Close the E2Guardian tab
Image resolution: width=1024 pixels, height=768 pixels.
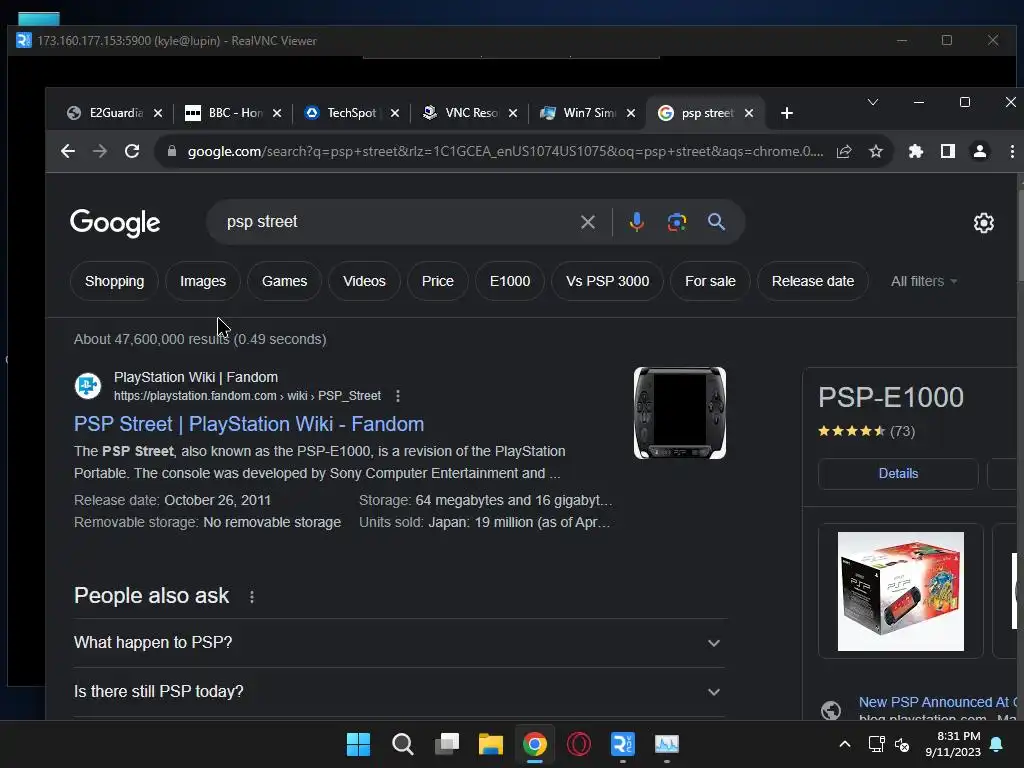tap(157, 113)
